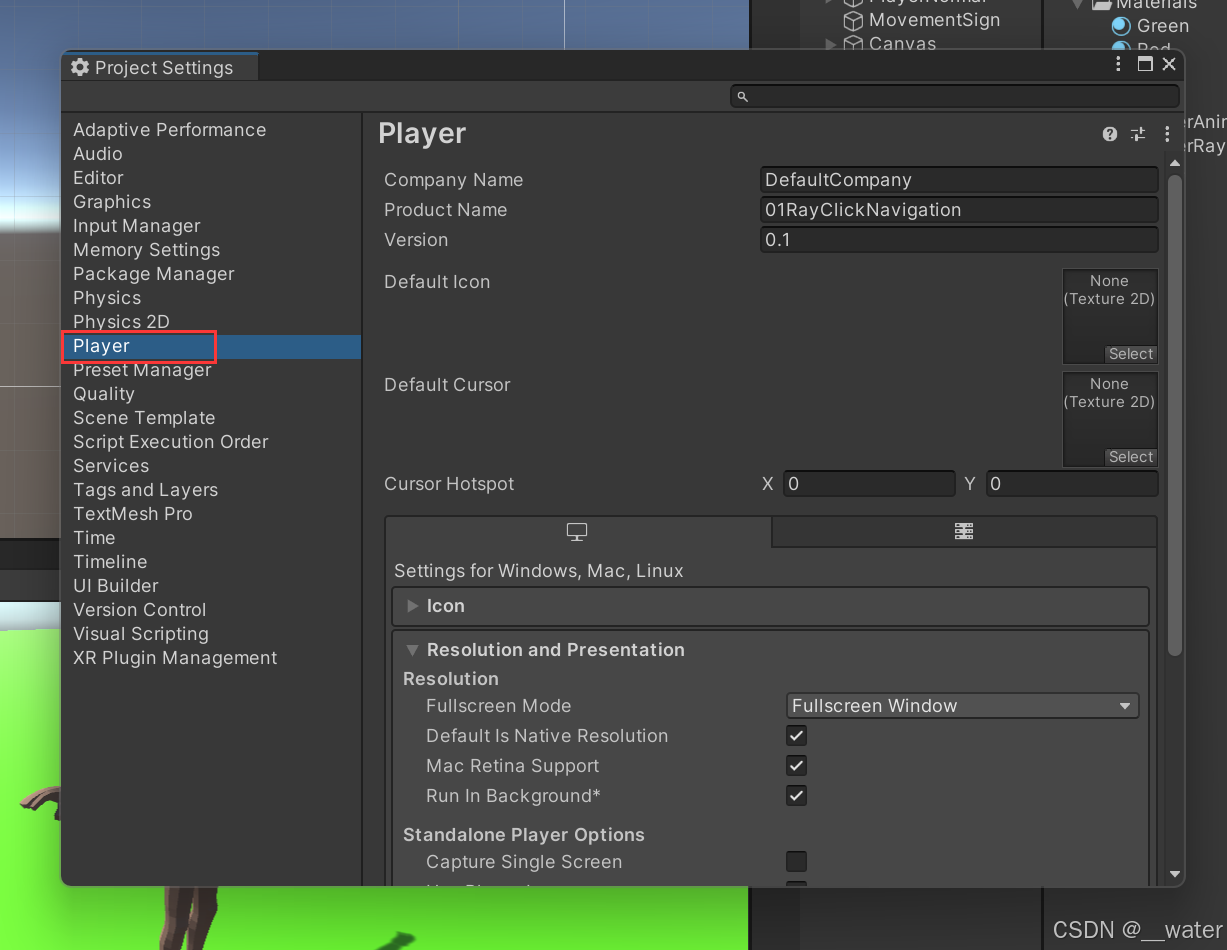Open UI Builder settings
The image size is (1227, 950).
[x=116, y=586]
